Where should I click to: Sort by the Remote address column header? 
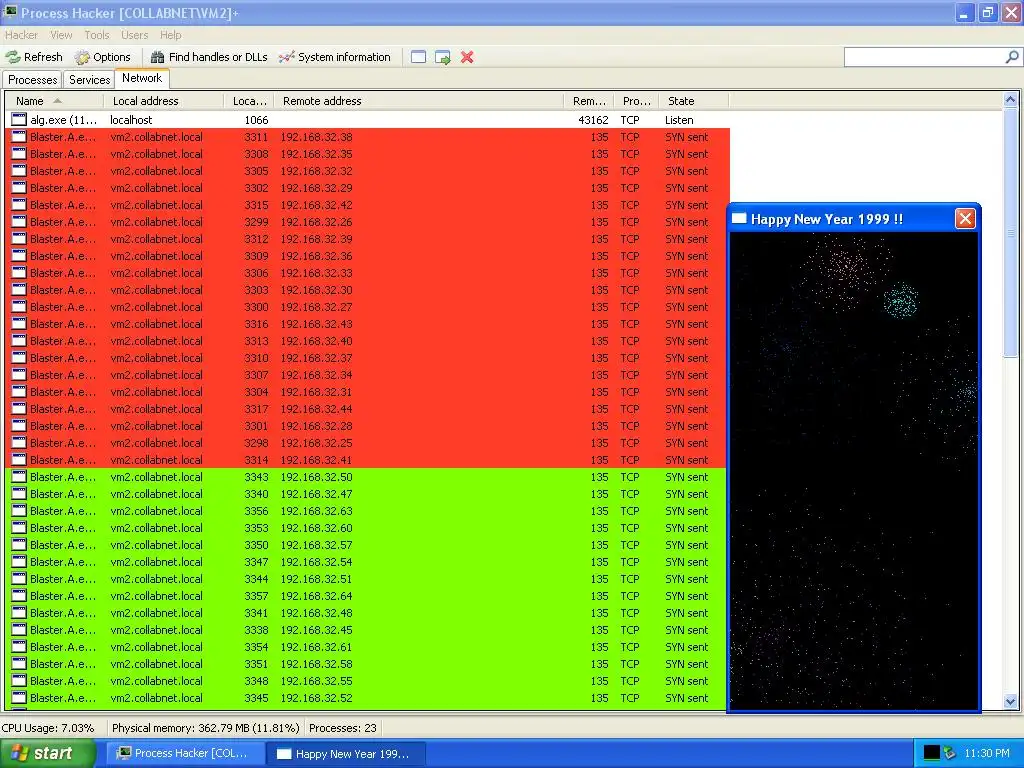[419, 101]
